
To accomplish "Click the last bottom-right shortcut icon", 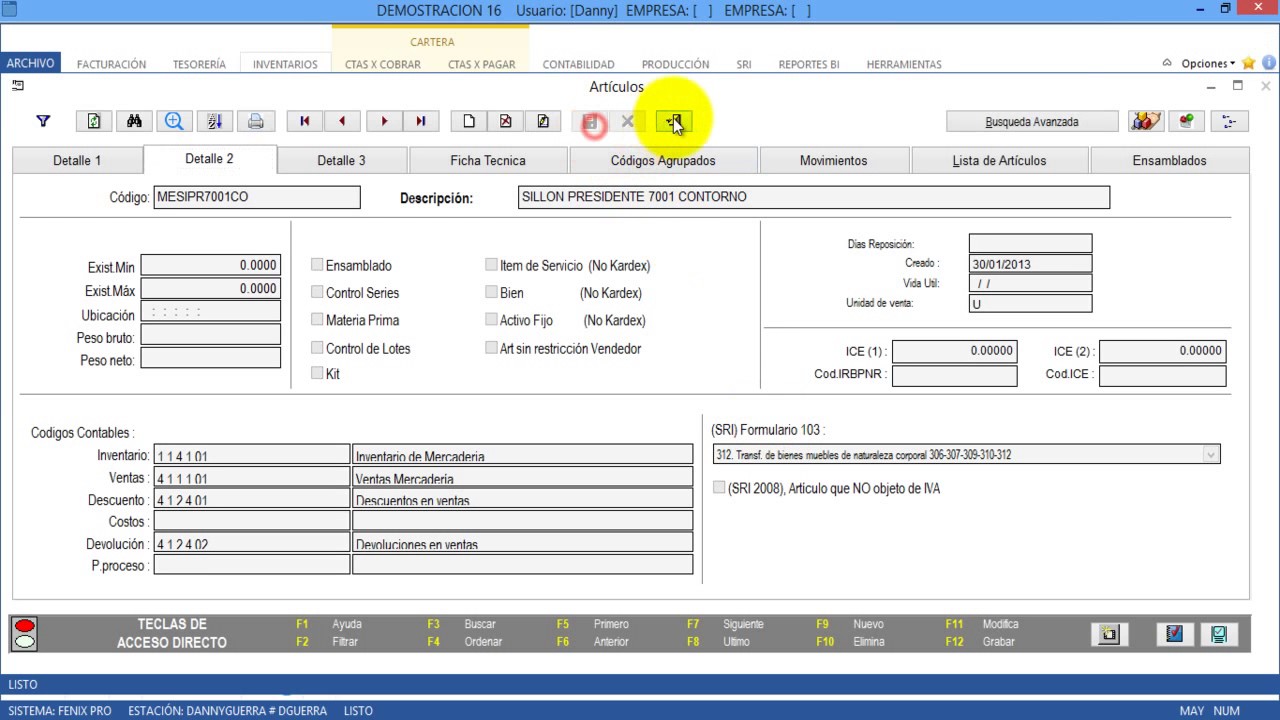I will [x=1219, y=634].
